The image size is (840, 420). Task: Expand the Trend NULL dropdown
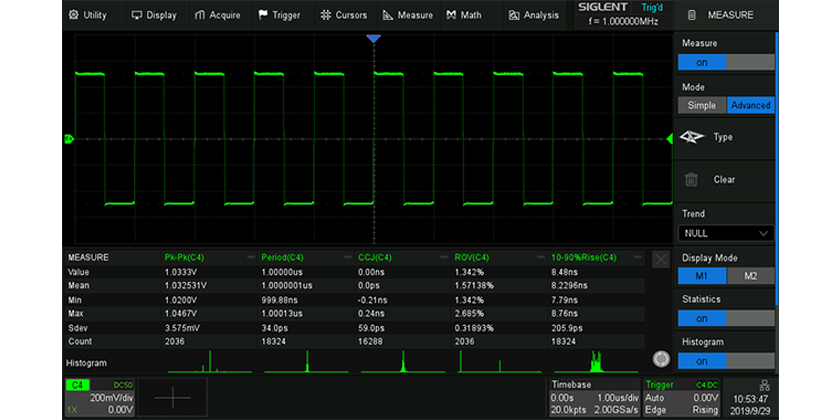(x=726, y=233)
